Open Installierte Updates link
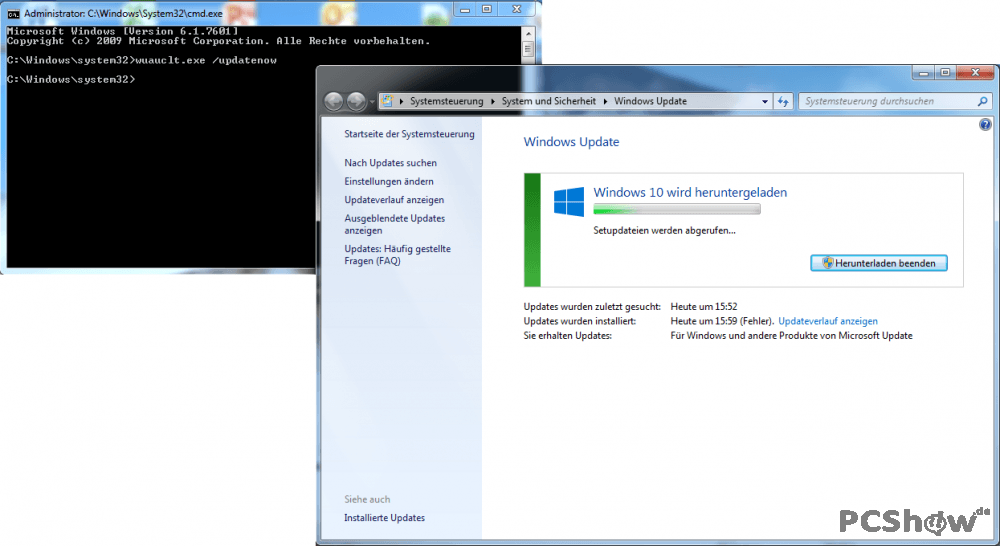The height and width of the screenshot is (546, 1000). point(385,517)
